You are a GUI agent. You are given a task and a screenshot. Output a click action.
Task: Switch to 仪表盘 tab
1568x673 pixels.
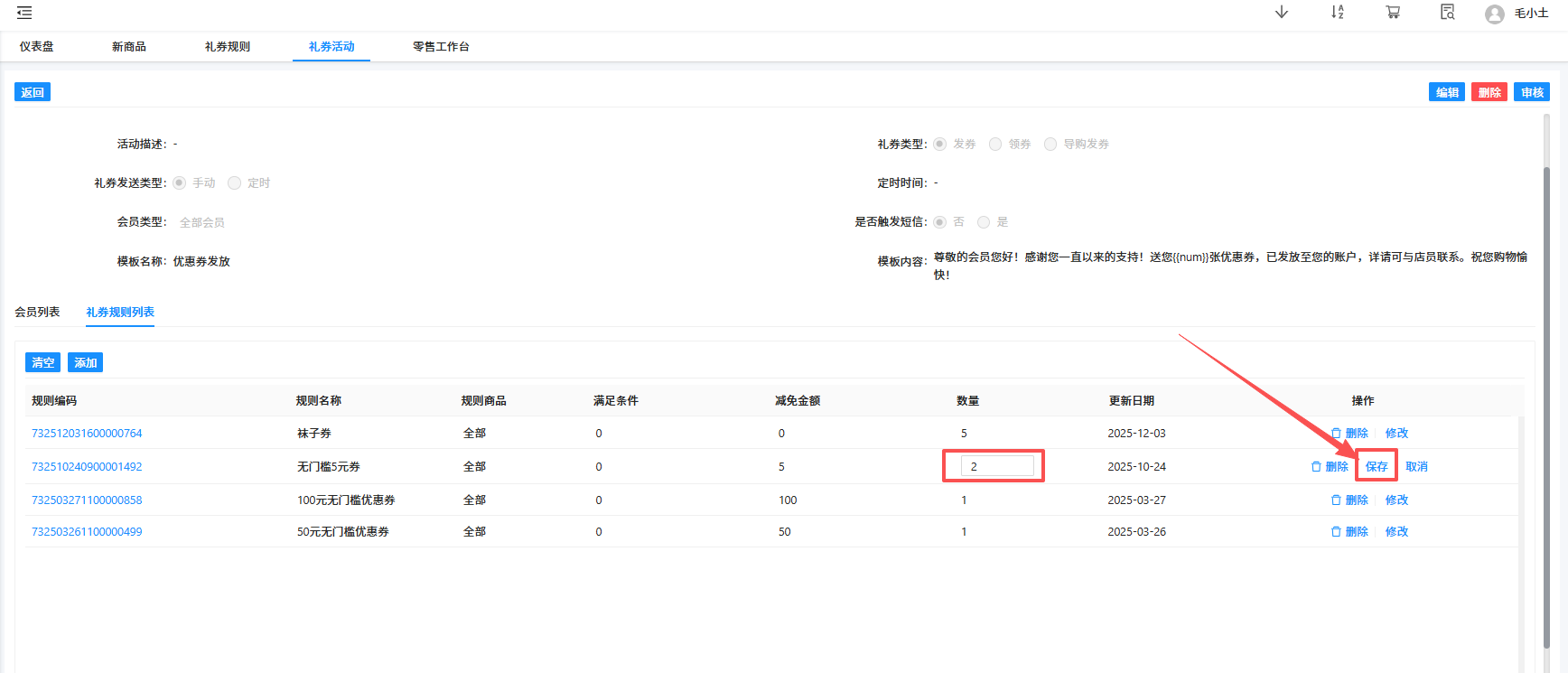[x=37, y=46]
